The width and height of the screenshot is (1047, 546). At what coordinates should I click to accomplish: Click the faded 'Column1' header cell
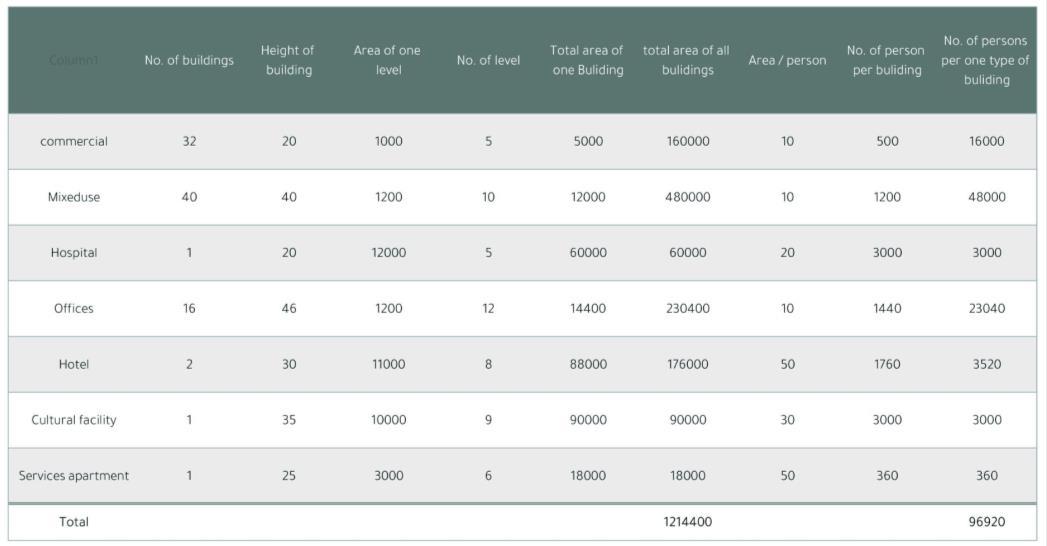[74, 60]
